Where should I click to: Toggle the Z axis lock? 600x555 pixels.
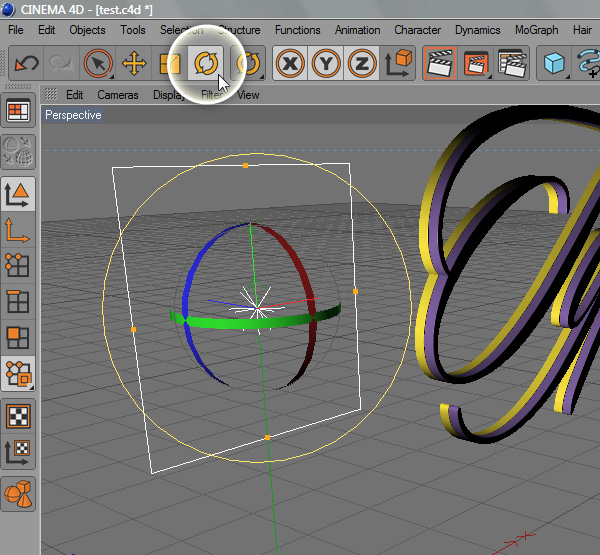pyautogui.click(x=362, y=64)
